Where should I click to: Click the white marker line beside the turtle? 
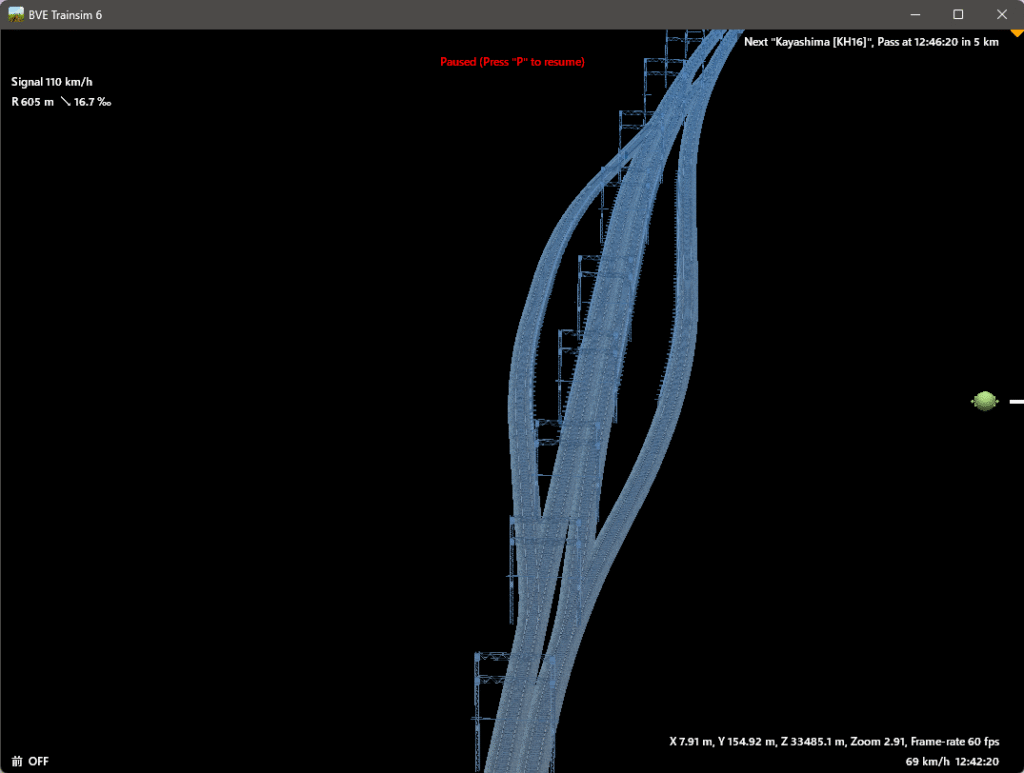[1016, 401]
